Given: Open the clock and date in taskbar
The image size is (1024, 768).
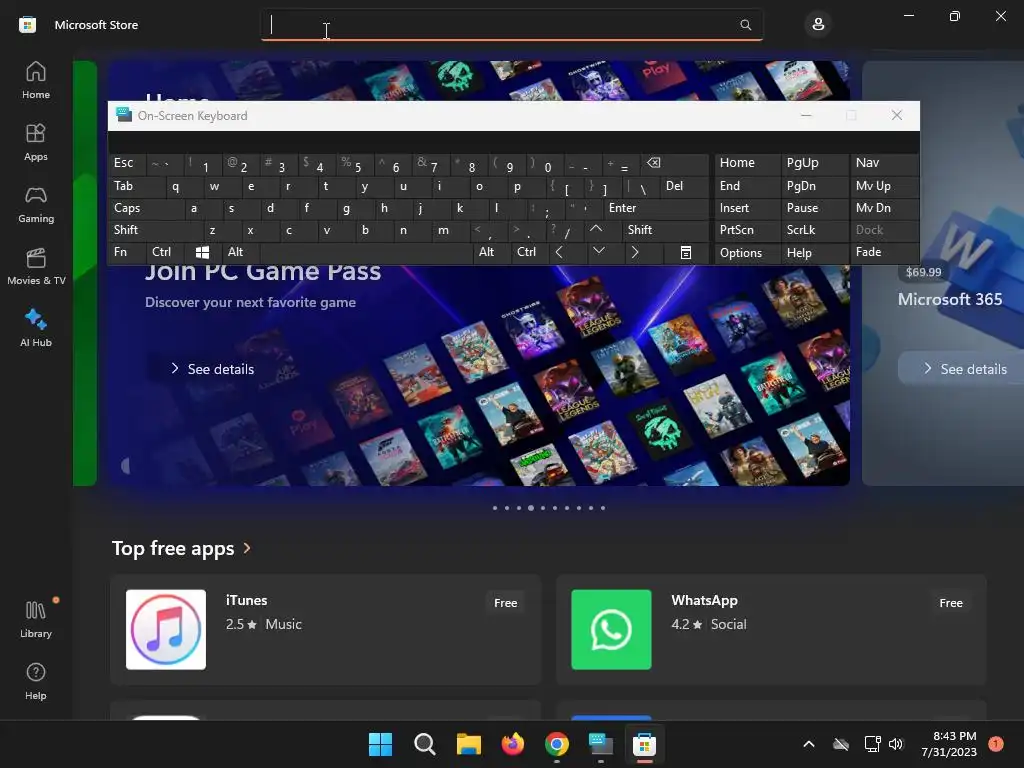Looking at the screenshot, I should (x=948, y=744).
